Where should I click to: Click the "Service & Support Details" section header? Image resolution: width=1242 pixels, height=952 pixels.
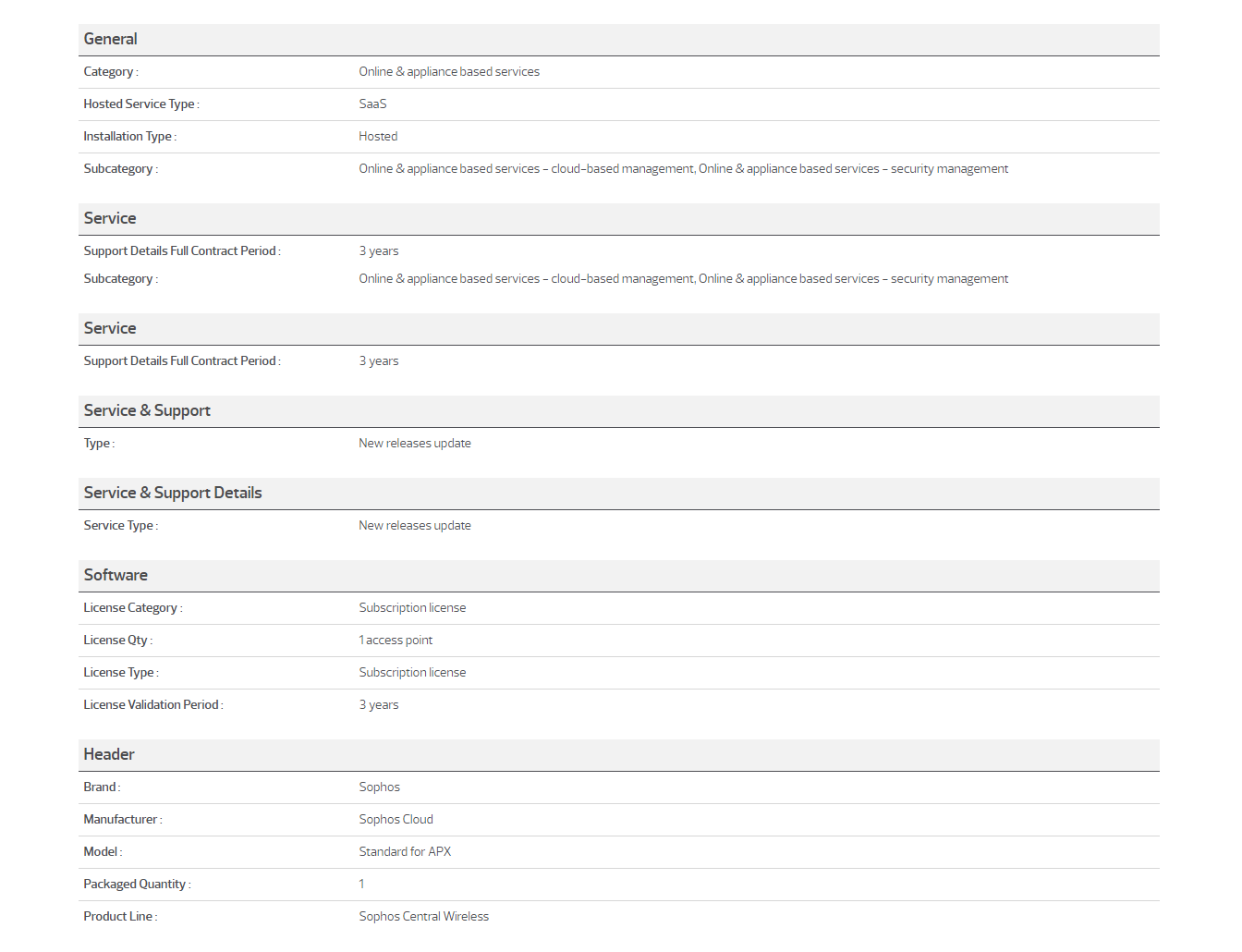[x=173, y=493]
